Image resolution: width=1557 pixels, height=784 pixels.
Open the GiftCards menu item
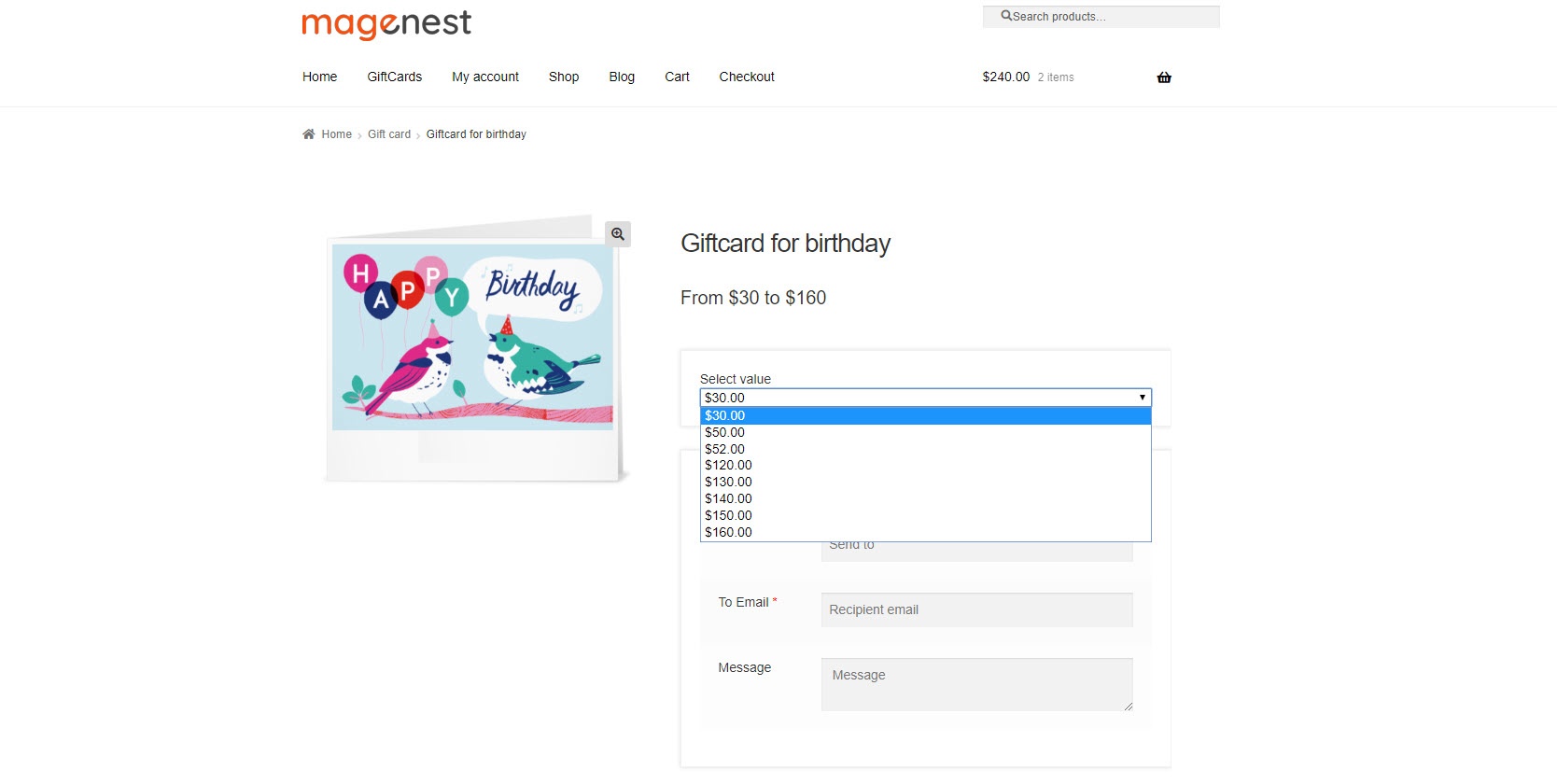(x=394, y=77)
